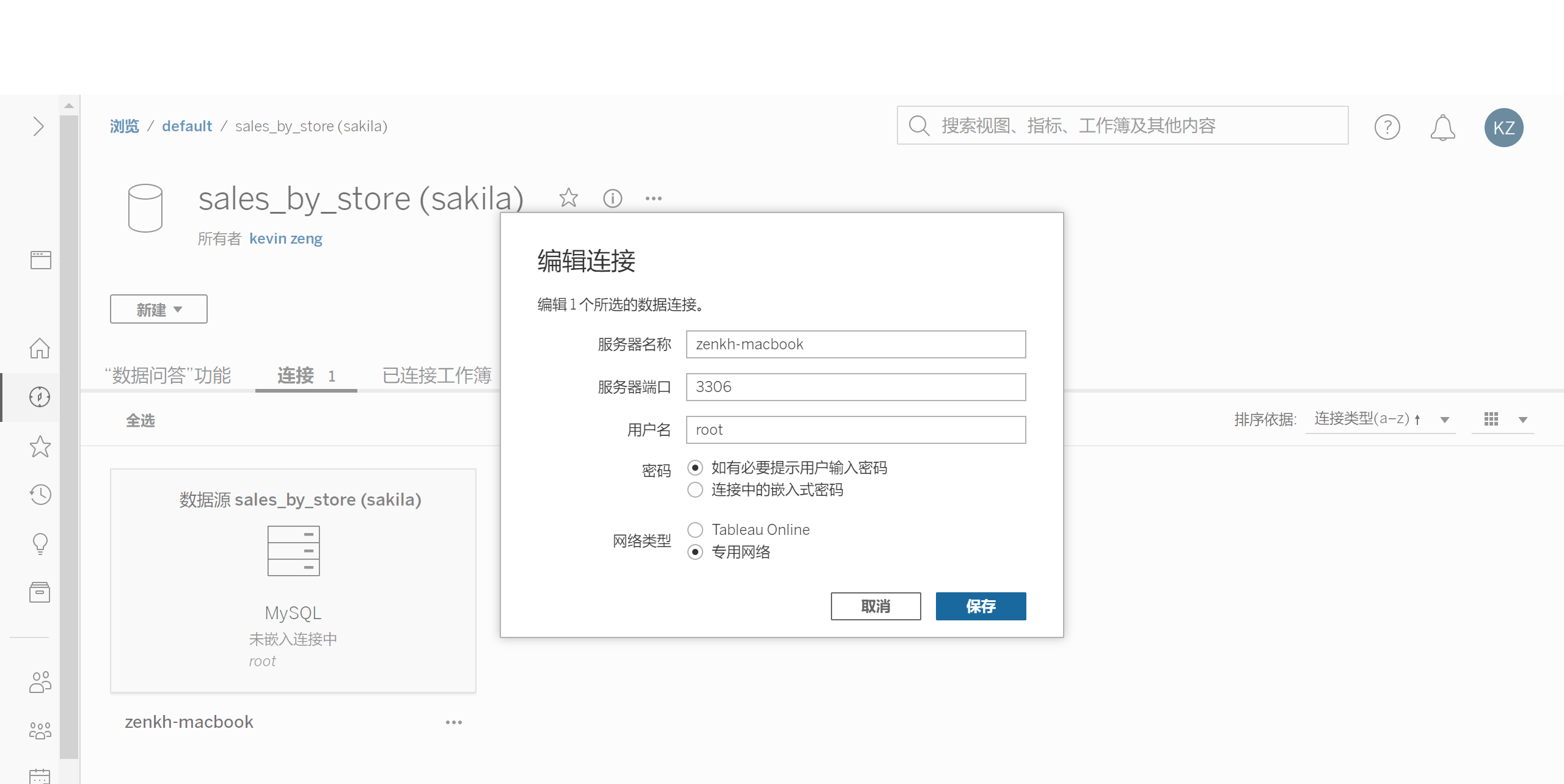Go to 浏览 in the breadcrumb
Screen dimensions: 1564x784
125,126
